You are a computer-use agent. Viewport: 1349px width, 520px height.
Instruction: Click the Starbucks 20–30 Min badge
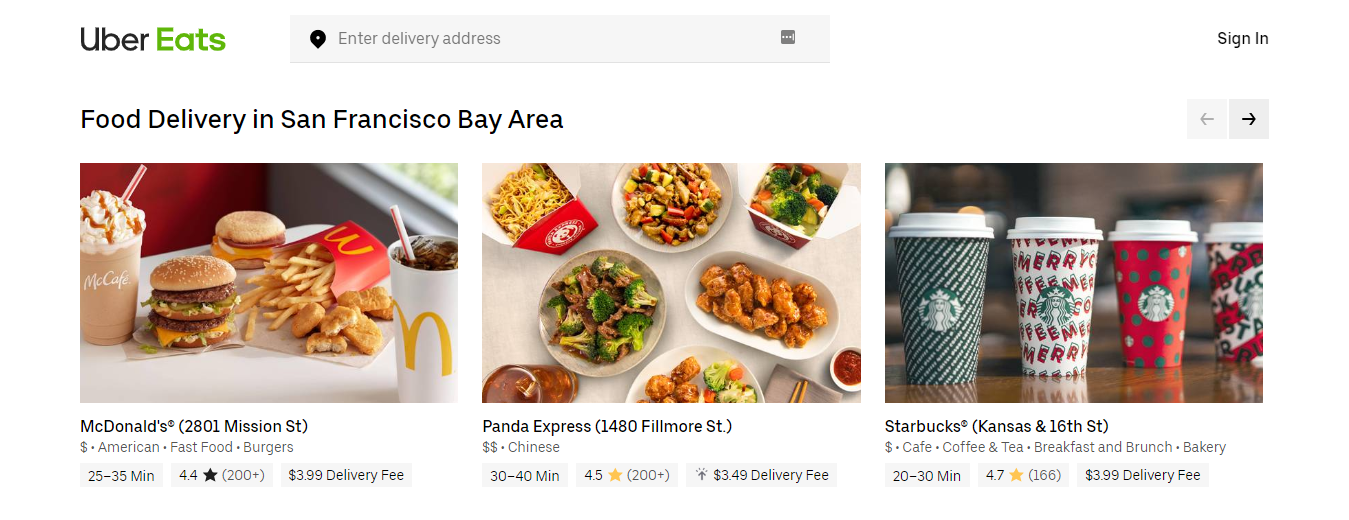click(926, 476)
